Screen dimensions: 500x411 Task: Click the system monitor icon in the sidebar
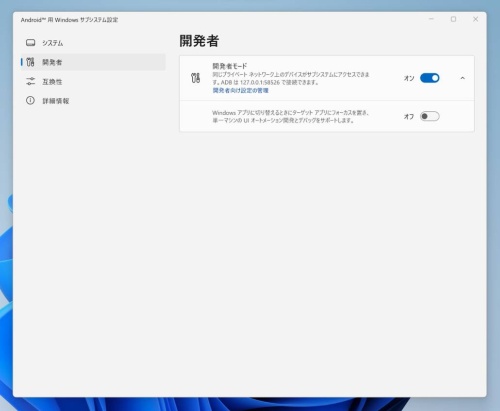30,43
